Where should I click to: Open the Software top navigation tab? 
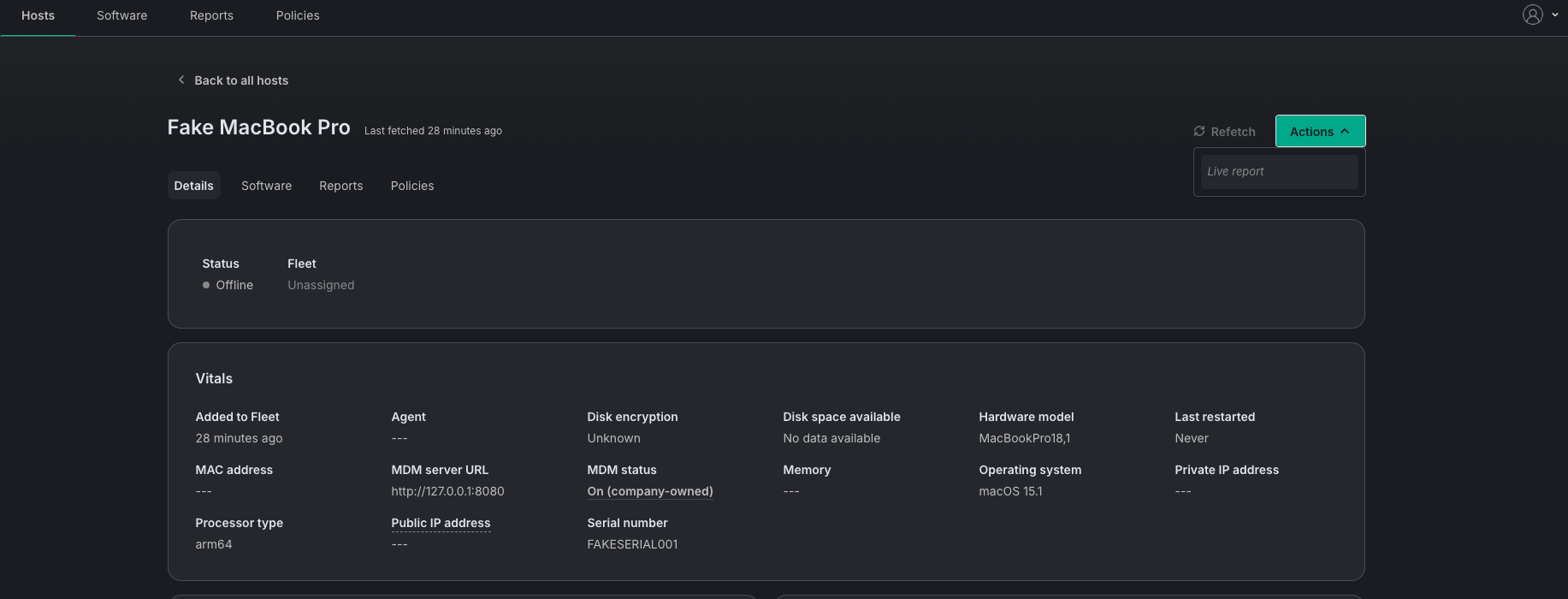click(121, 15)
